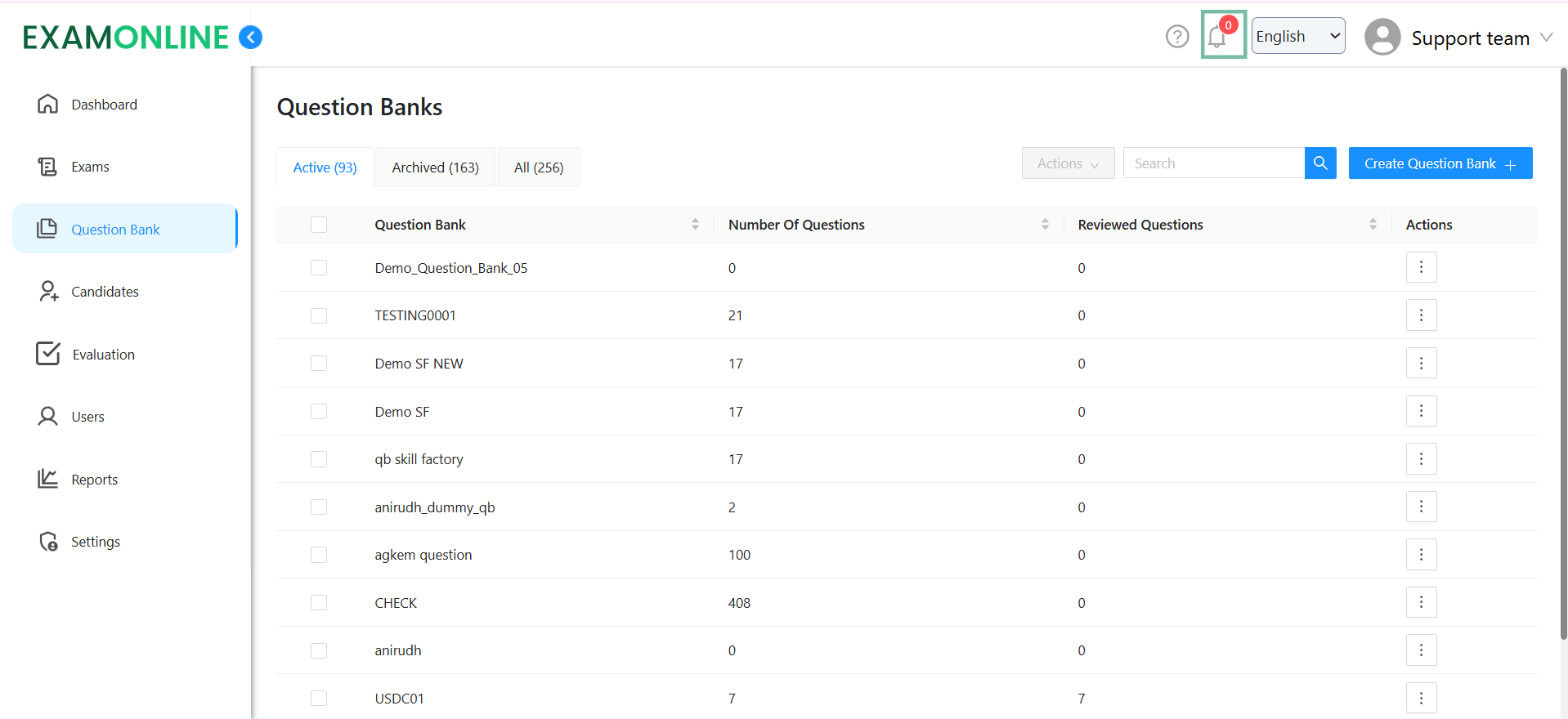1568x719 pixels.
Task: Open the Actions bulk dropdown
Action: point(1067,163)
